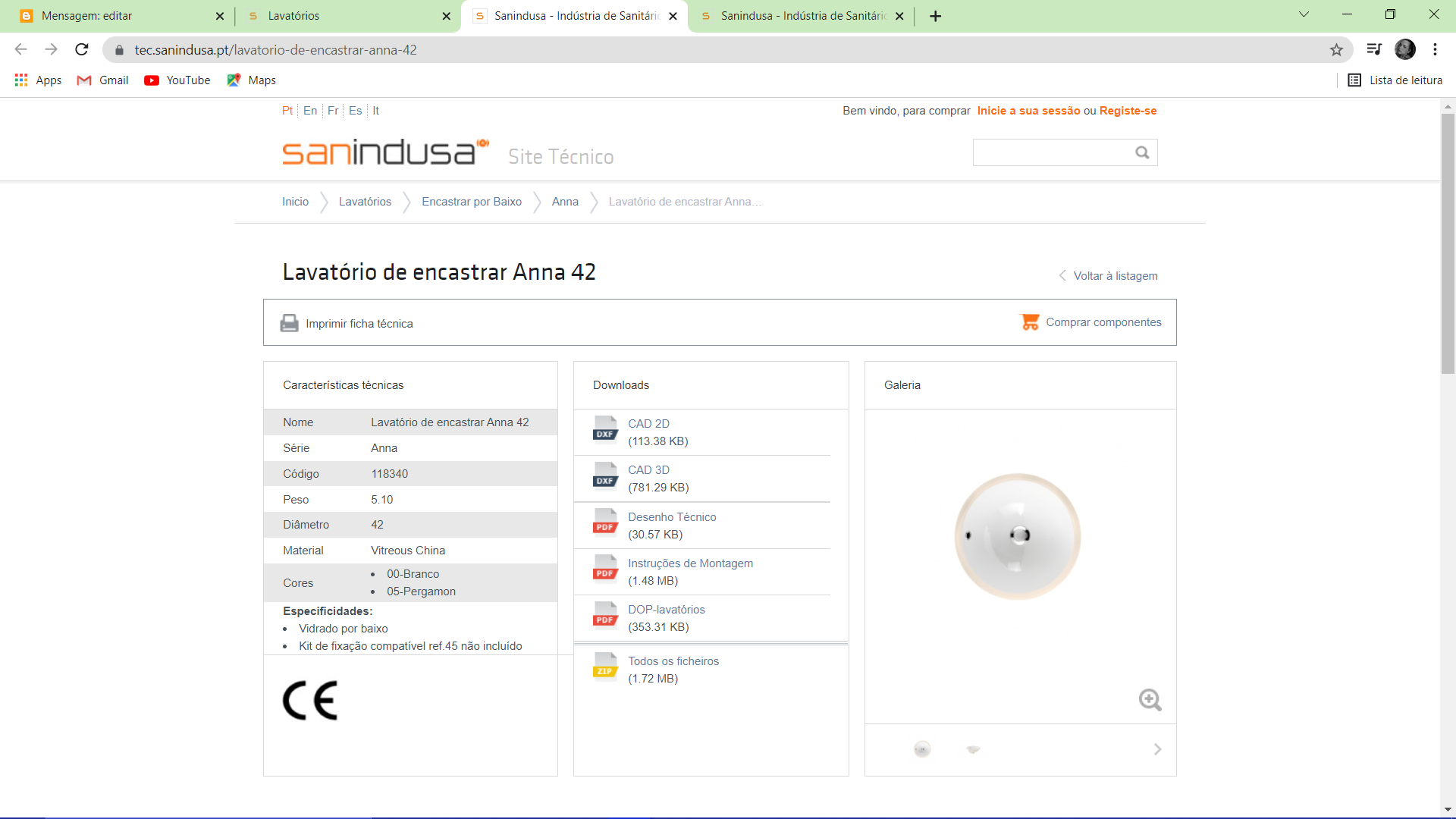Click the vertical page scrollbar thumb
Screen dimensions: 1456x819
[x=1448, y=243]
